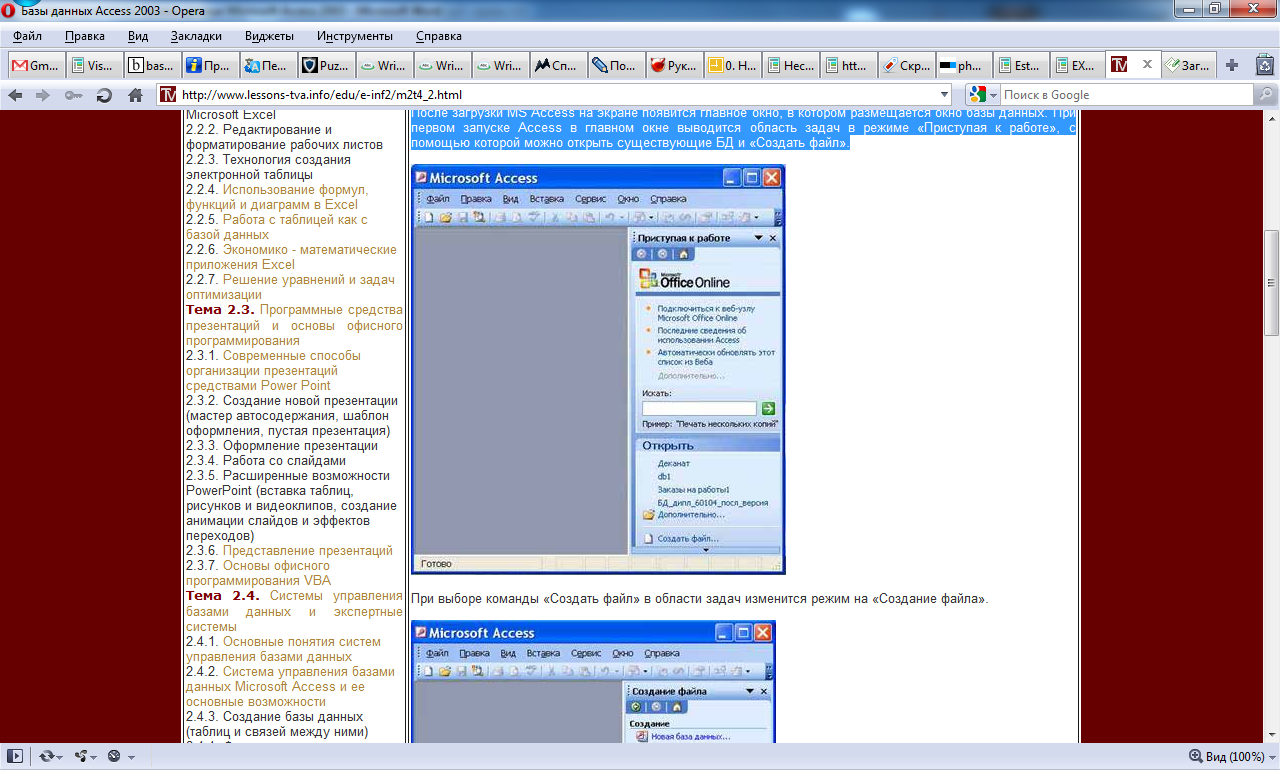
Task: Click the Opera Unite icon in the status bar
Action: pyautogui.click(x=81, y=756)
